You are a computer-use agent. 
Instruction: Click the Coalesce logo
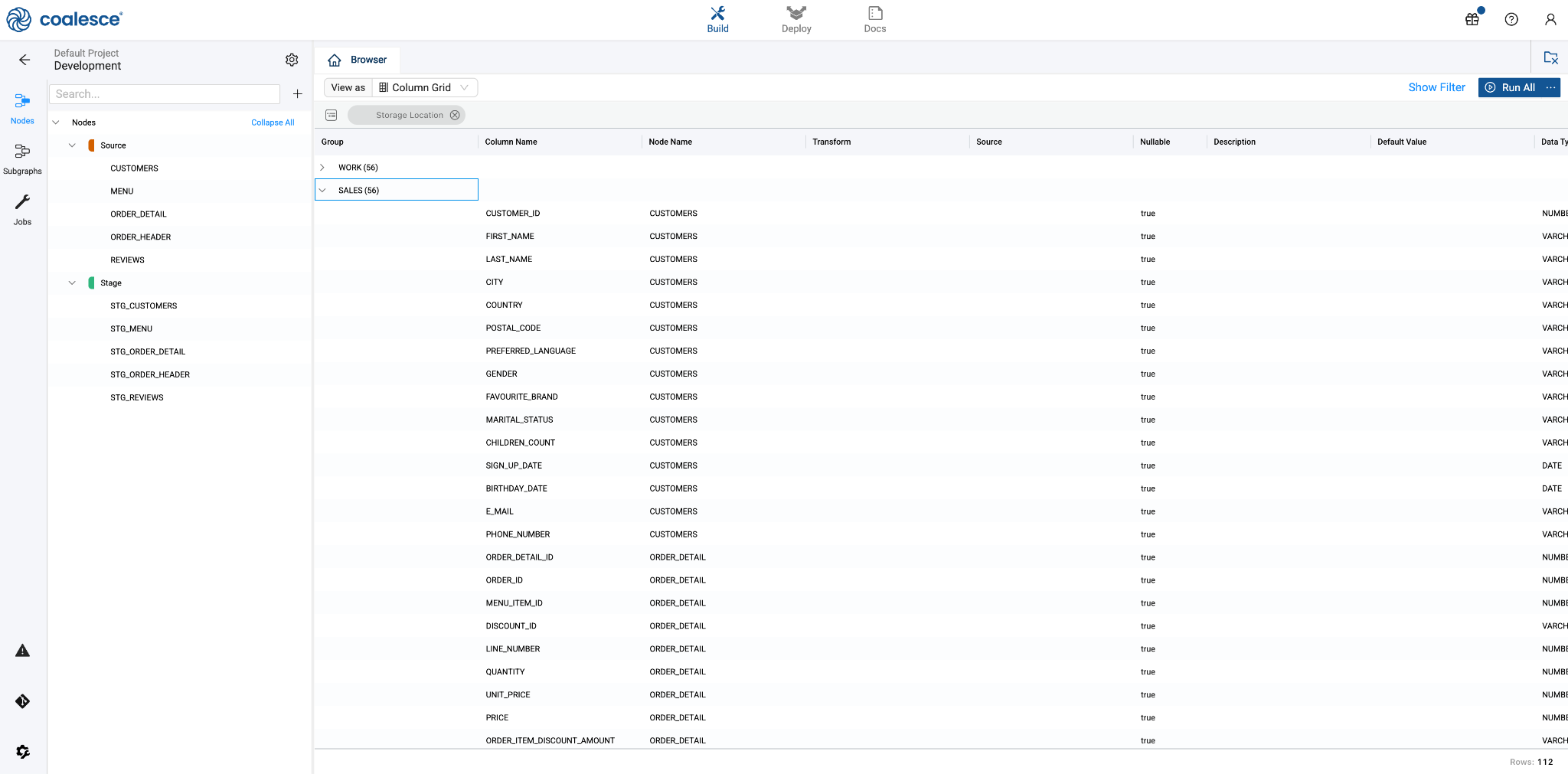64,19
